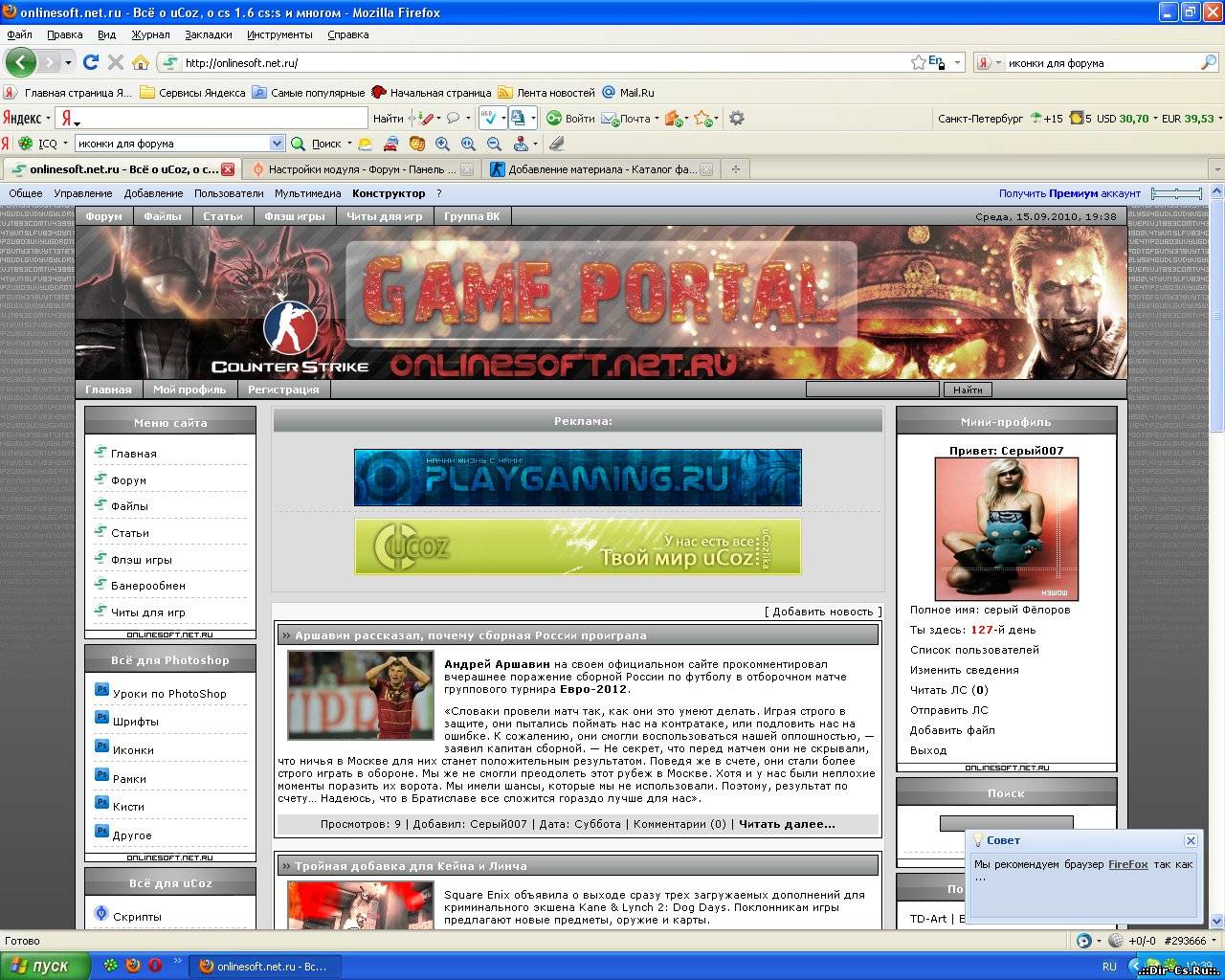Check the weather icon on Yandex.Bar
The width and height of the screenshot is (1225, 980).
coord(366,144)
